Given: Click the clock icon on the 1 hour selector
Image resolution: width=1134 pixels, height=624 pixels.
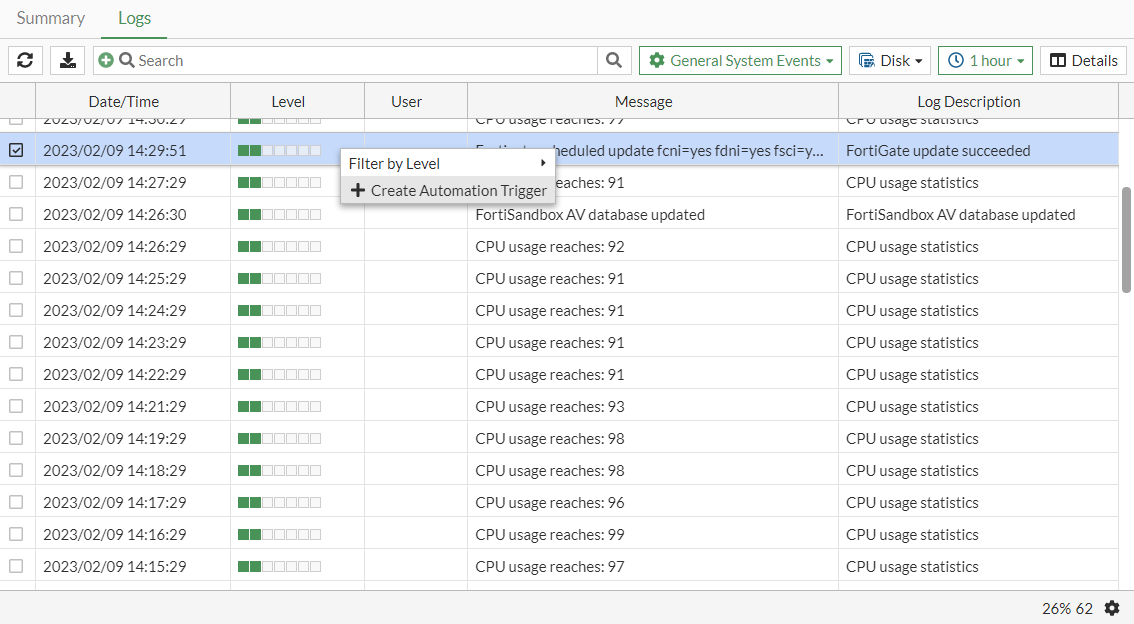Looking at the screenshot, I should (x=955, y=60).
